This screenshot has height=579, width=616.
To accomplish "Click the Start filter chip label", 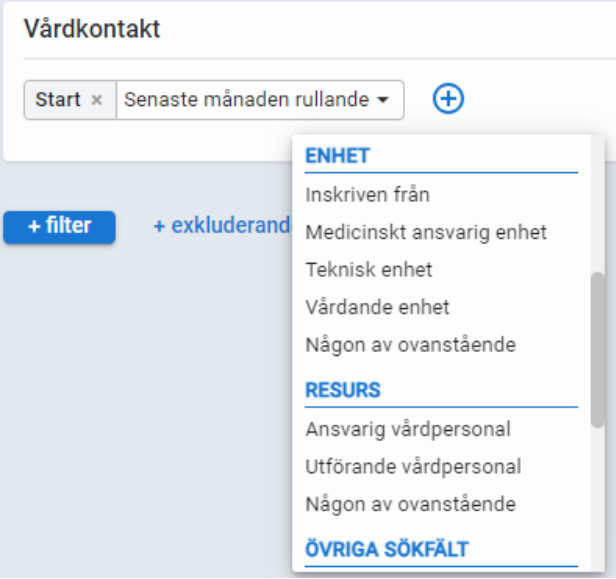I will tap(57, 100).
